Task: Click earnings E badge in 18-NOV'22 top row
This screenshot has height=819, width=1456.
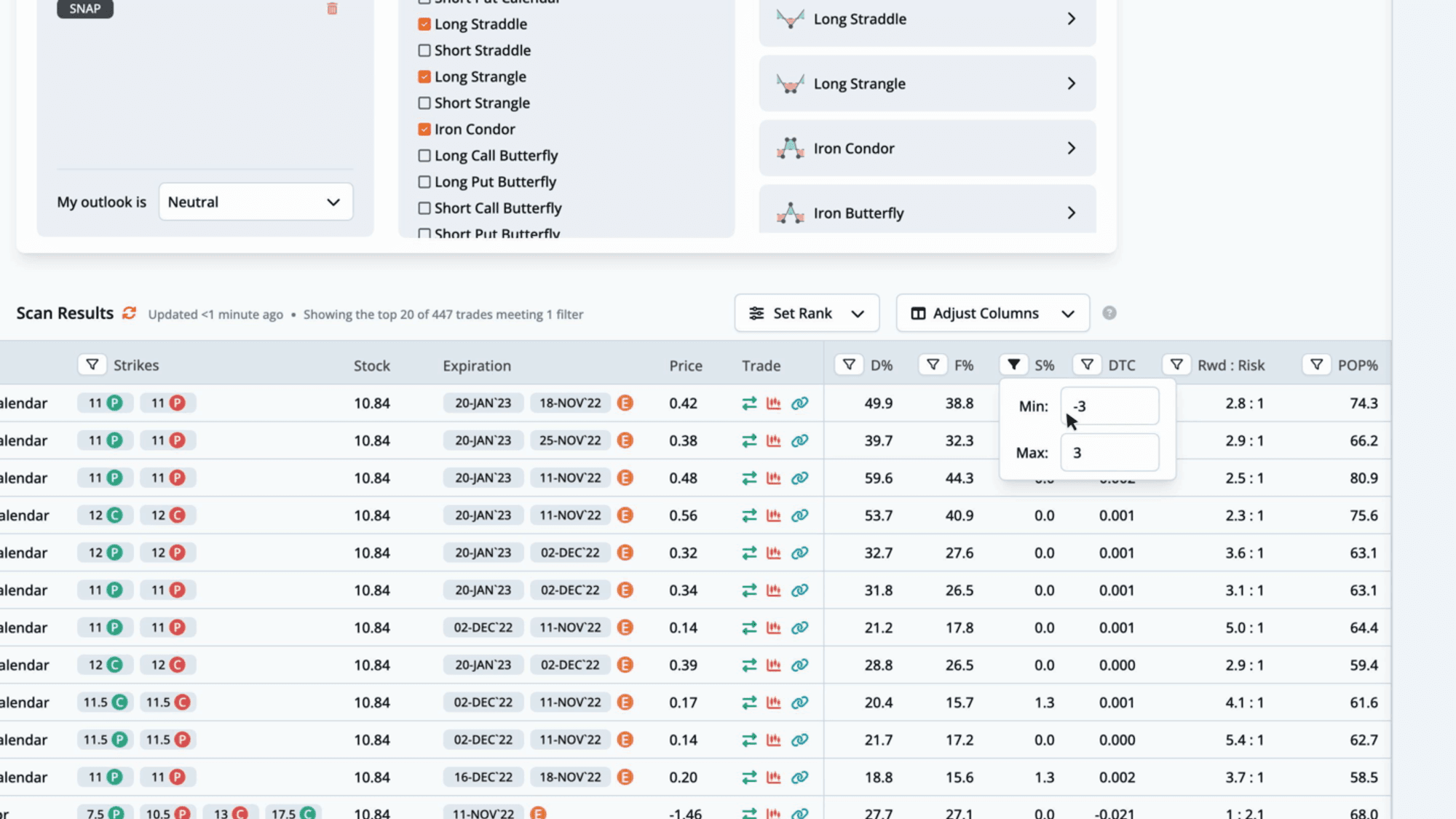Action: [625, 403]
